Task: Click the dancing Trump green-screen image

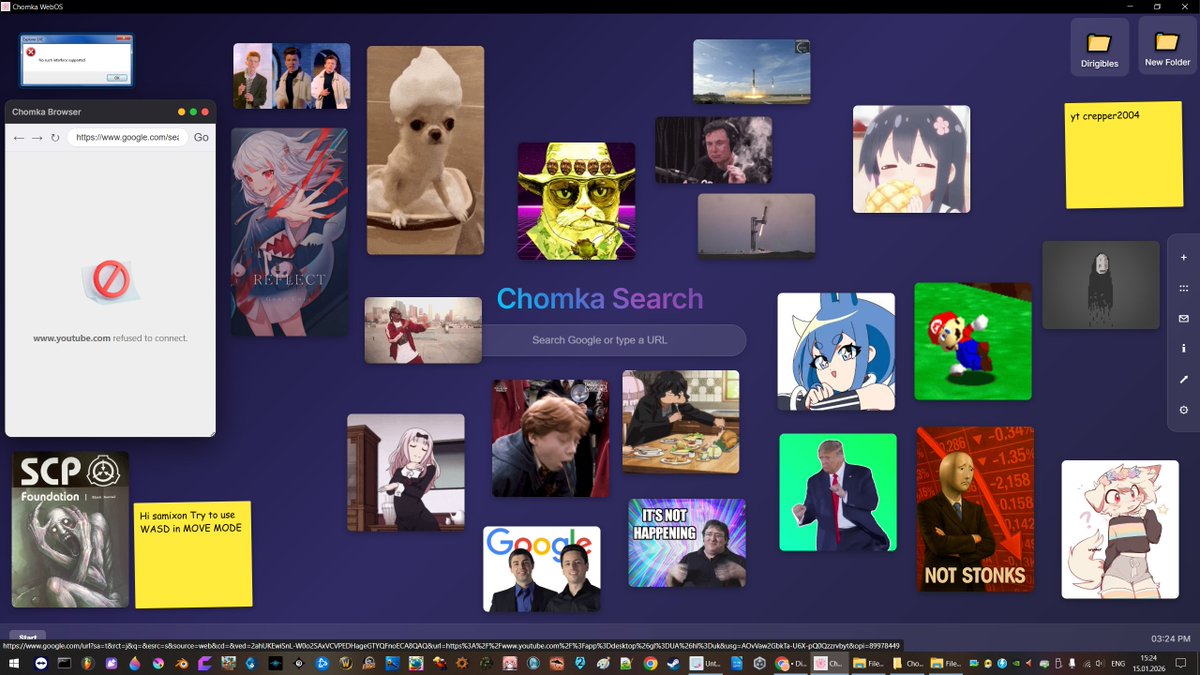Action: [838, 492]
